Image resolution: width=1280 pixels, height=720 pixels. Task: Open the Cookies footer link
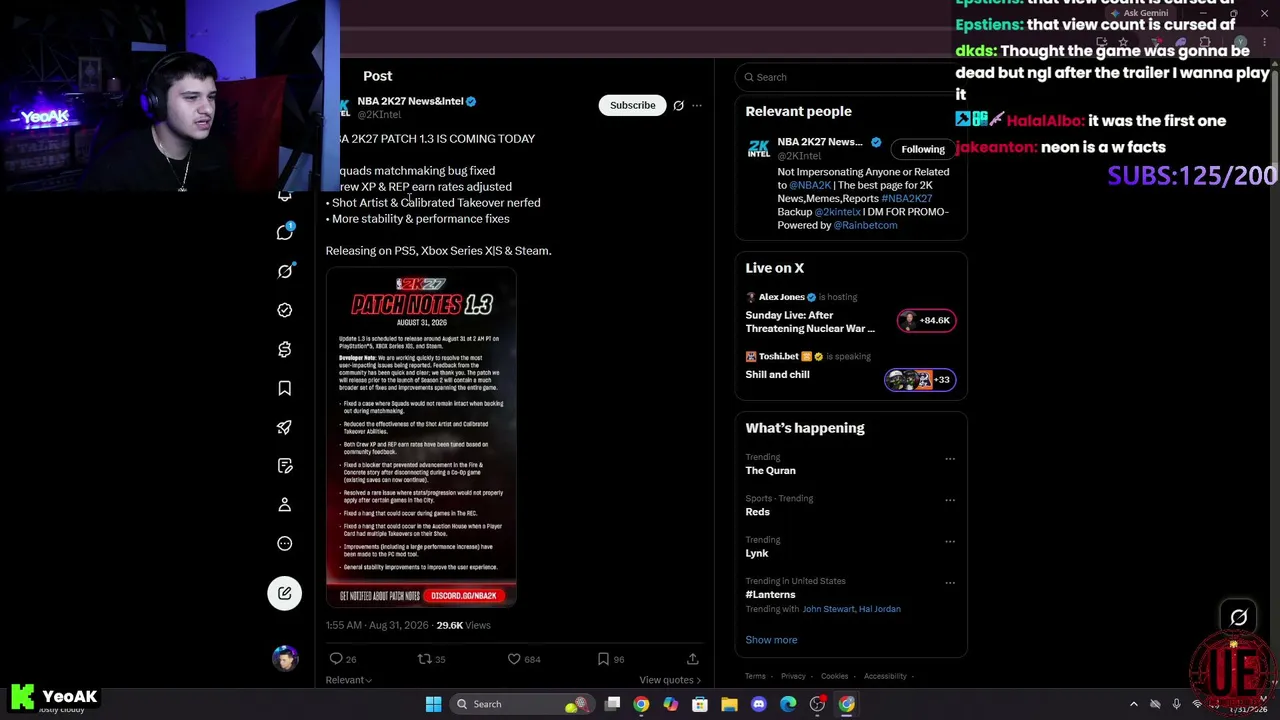(834, 676)
